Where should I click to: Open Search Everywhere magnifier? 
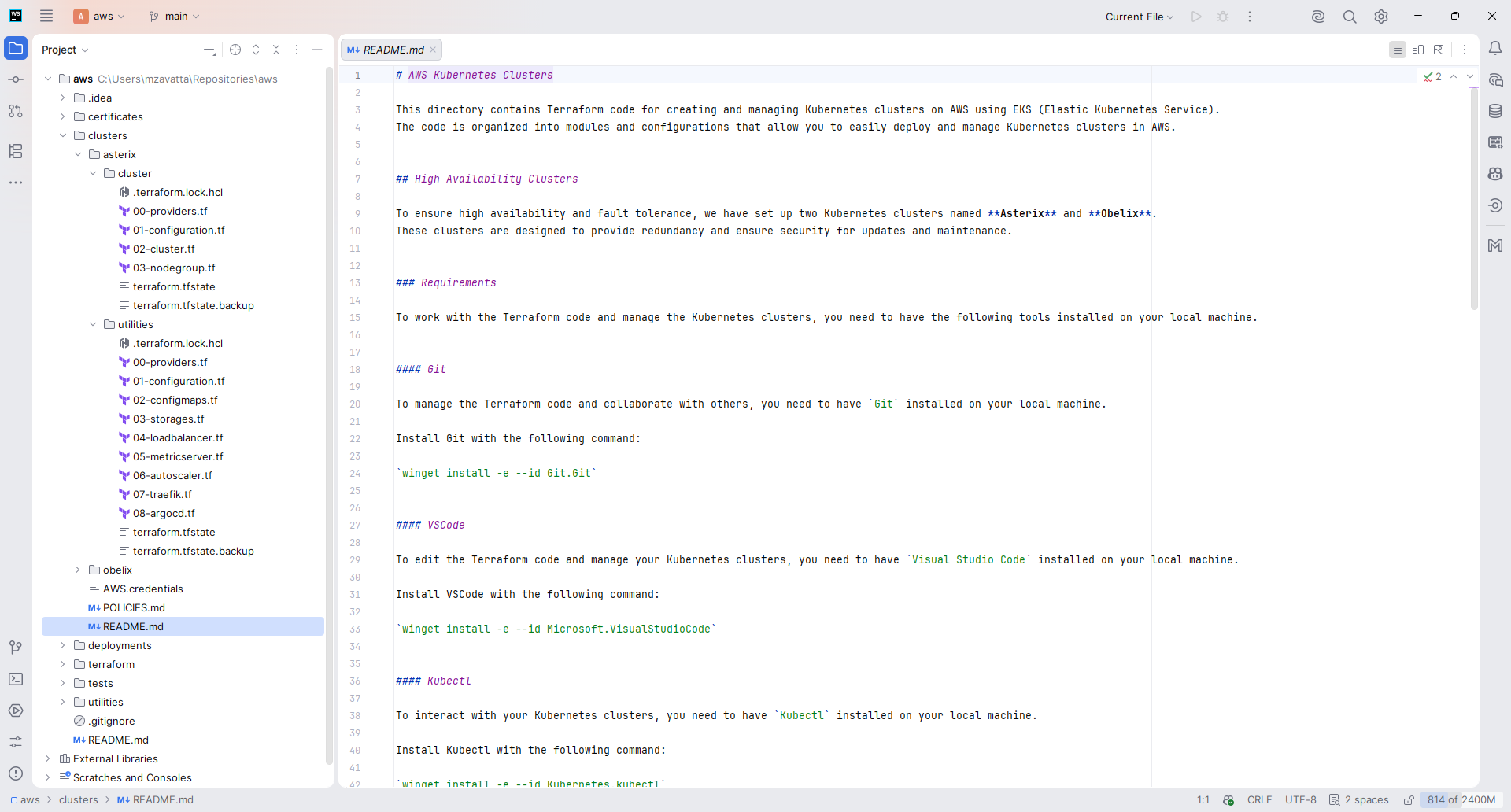(1350, 17)
